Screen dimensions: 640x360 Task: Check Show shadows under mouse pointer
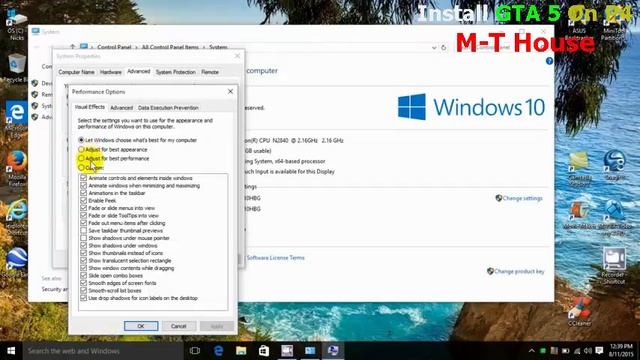[x=84, y=238]
